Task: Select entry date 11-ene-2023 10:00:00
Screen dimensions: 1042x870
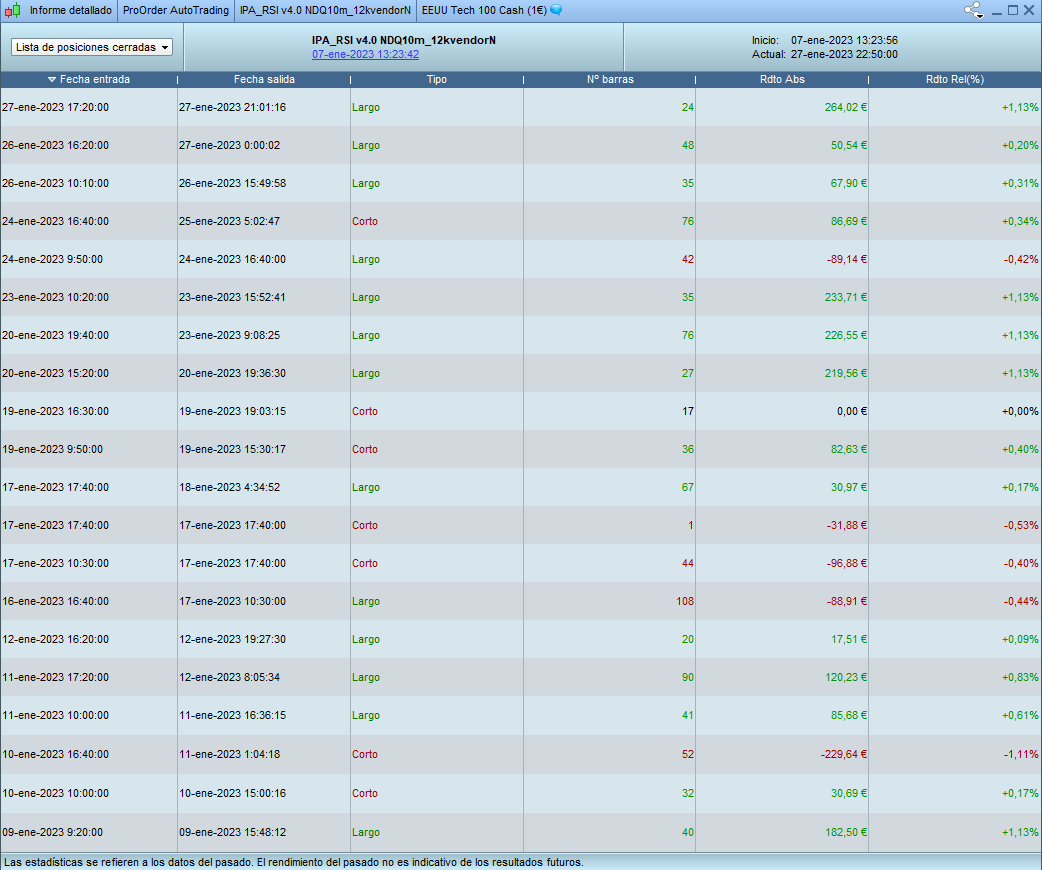Action: (x=56, y=715)
